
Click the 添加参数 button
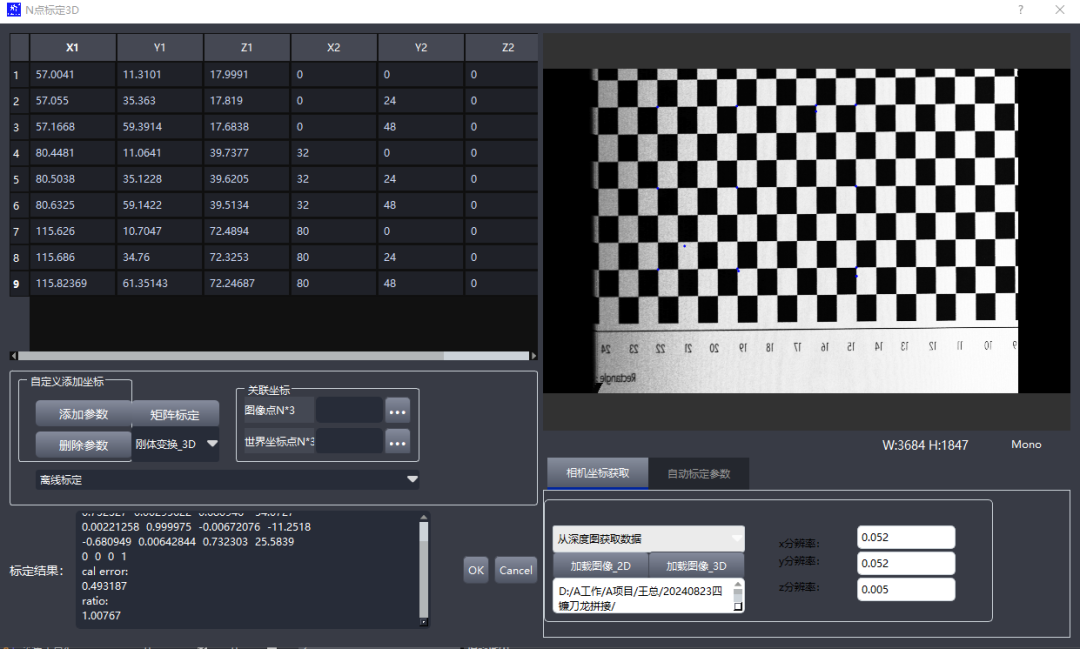[83, 414]
